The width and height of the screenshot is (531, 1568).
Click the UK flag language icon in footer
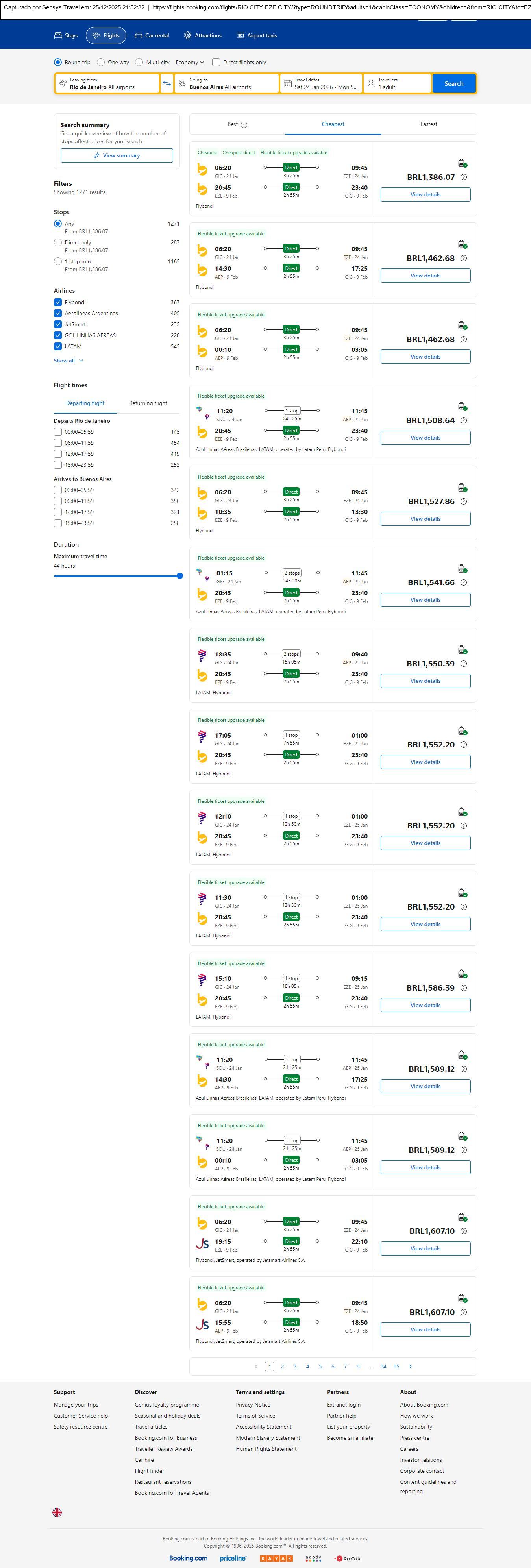point(57,1512)
